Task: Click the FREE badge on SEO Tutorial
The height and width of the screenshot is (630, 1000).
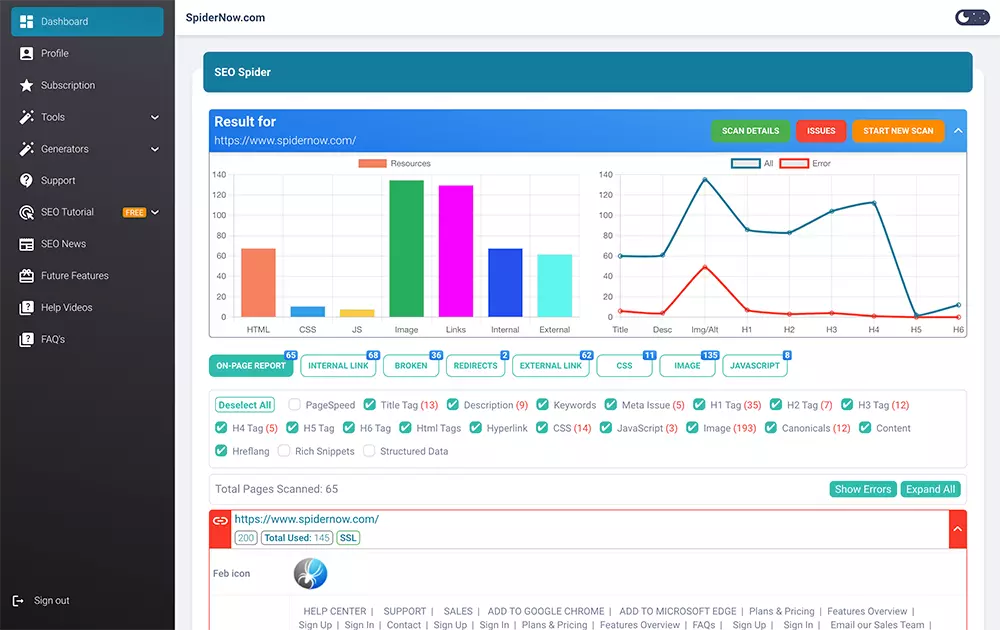Action: point(135,212)
